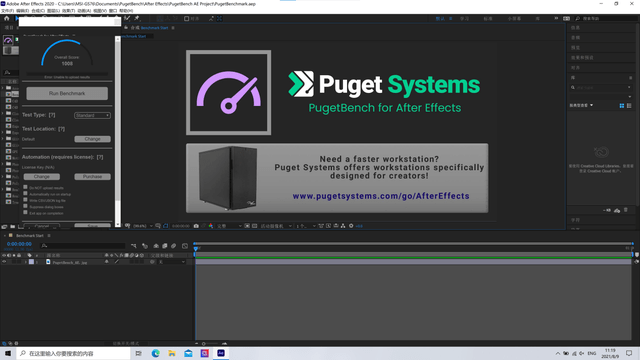640x360 pixels.
Task: Click the timeline layer search field
Action: [82, 246]
